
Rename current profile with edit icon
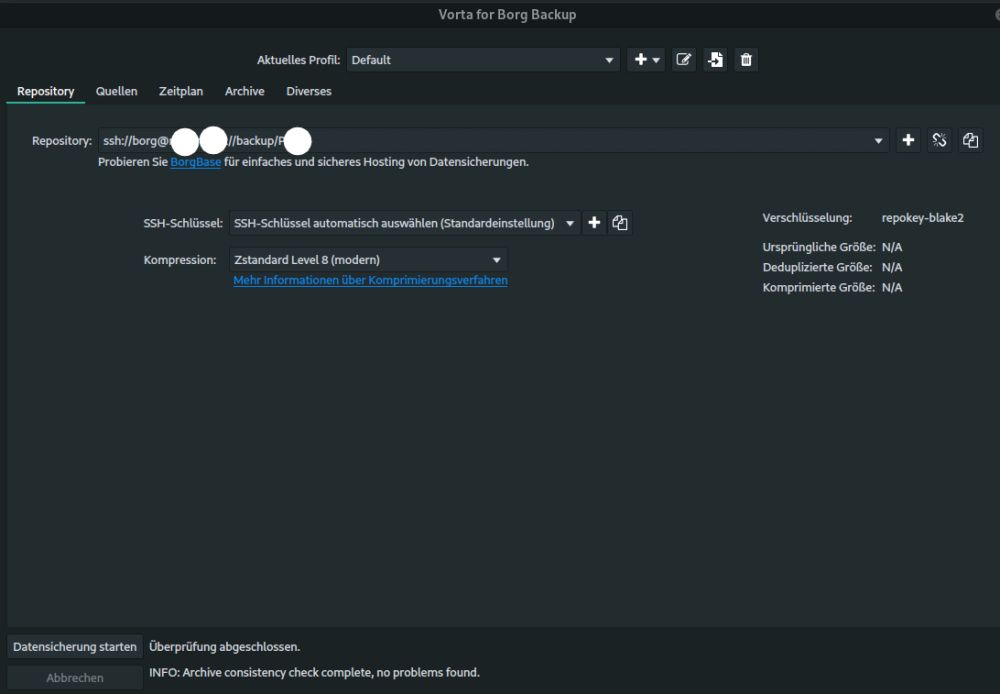[x=684, y=60]
